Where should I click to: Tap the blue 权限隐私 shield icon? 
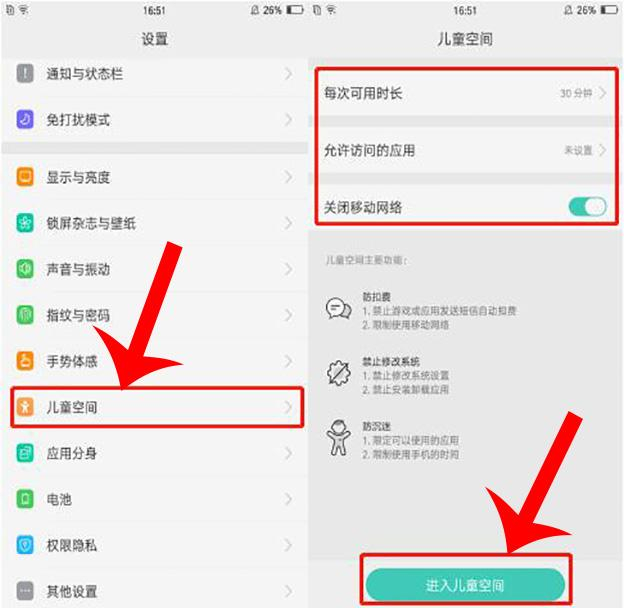click(25, 545)
